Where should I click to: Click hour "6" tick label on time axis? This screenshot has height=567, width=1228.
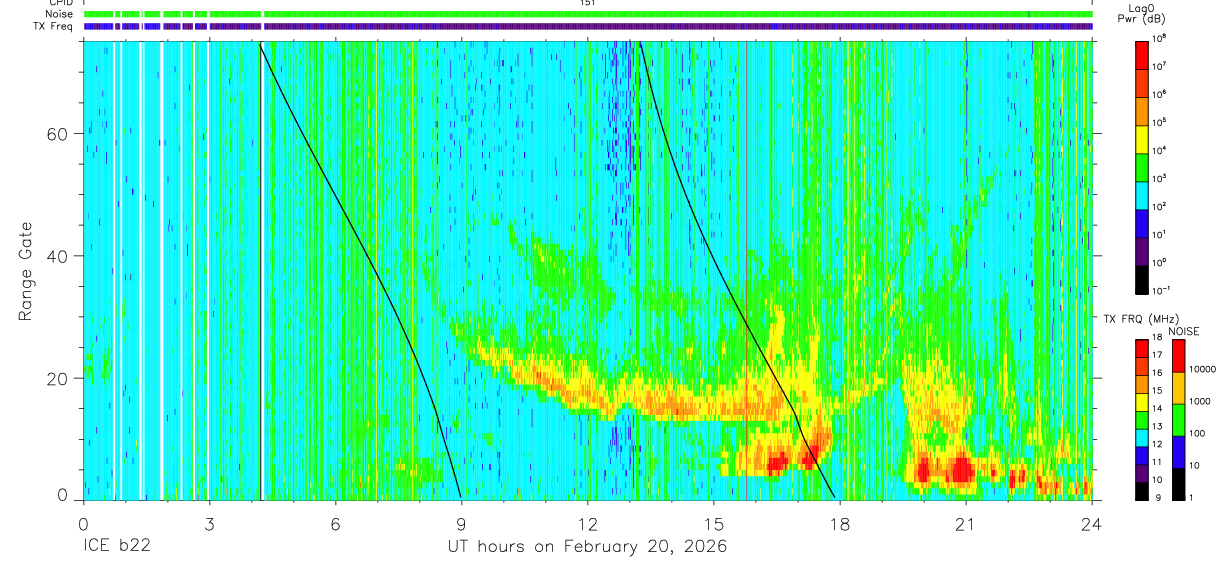click(x=335, y=524)
